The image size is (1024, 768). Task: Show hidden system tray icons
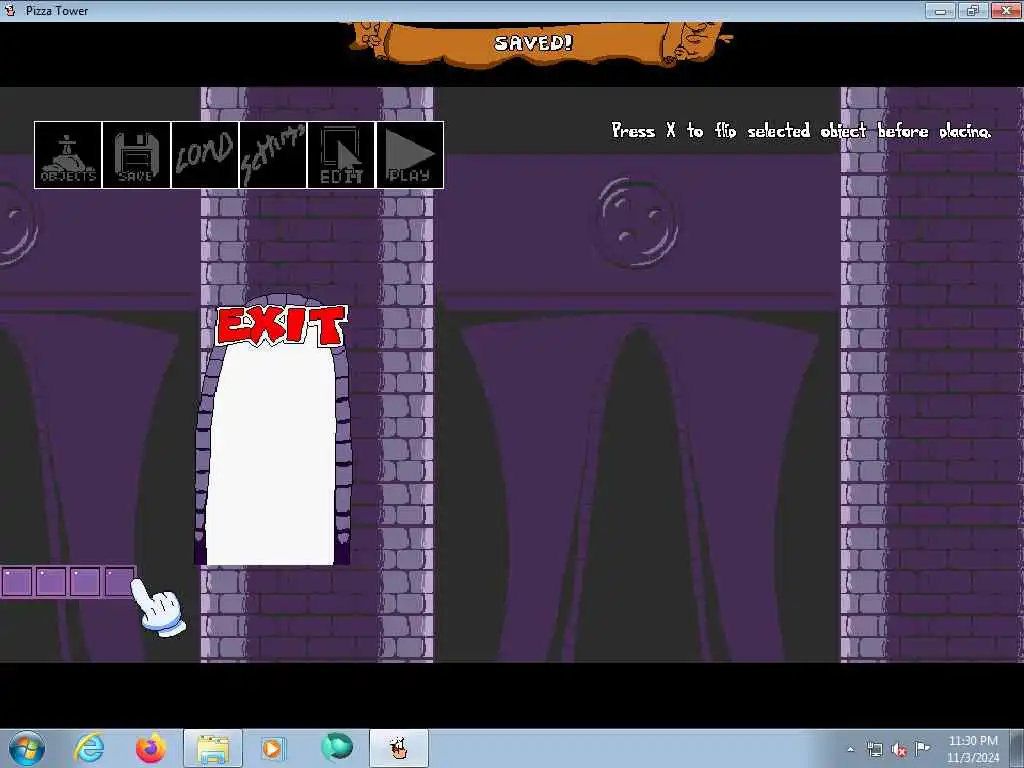[850, 750]
